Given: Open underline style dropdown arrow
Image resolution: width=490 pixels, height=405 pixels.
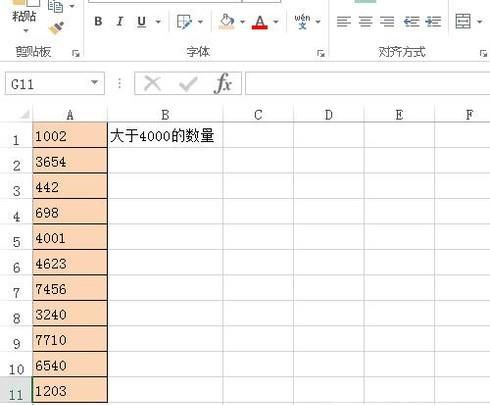Looking at the screenshot, I should click(158, 22).
